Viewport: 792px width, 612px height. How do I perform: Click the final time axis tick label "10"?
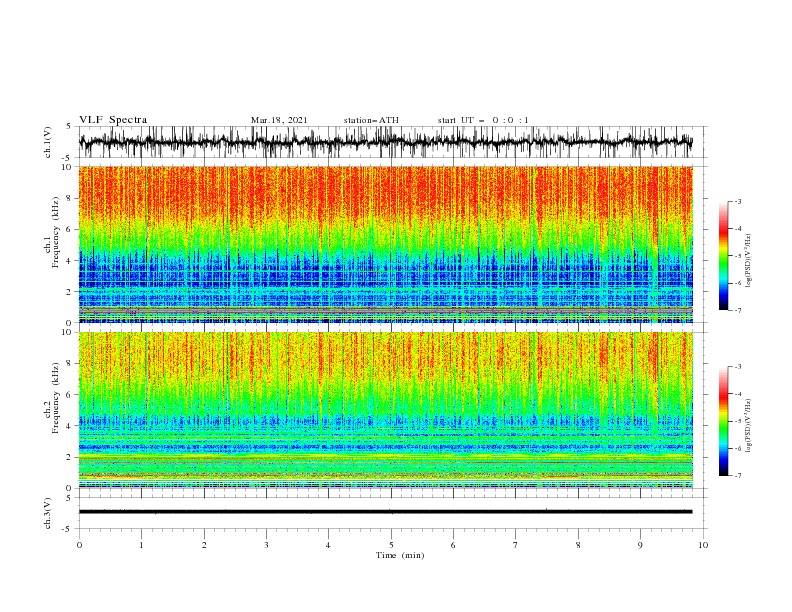[x=703, y=545]
